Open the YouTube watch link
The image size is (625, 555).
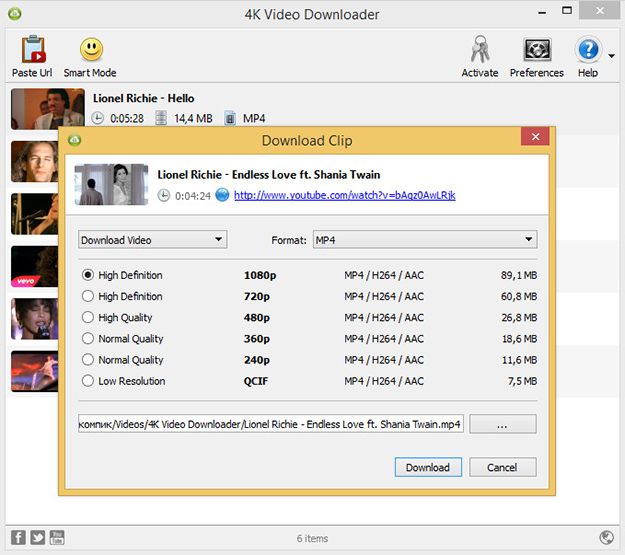(345, 195)
